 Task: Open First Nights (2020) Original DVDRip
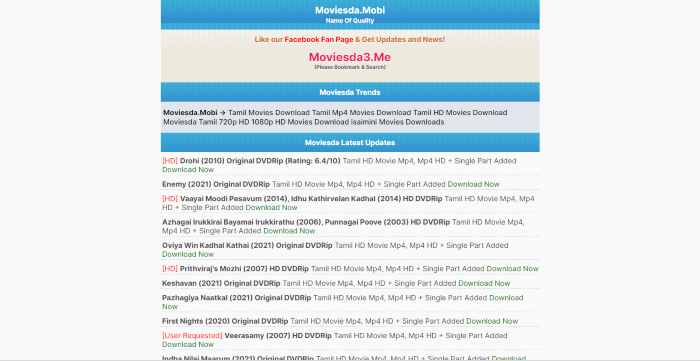tap(225, 321)
